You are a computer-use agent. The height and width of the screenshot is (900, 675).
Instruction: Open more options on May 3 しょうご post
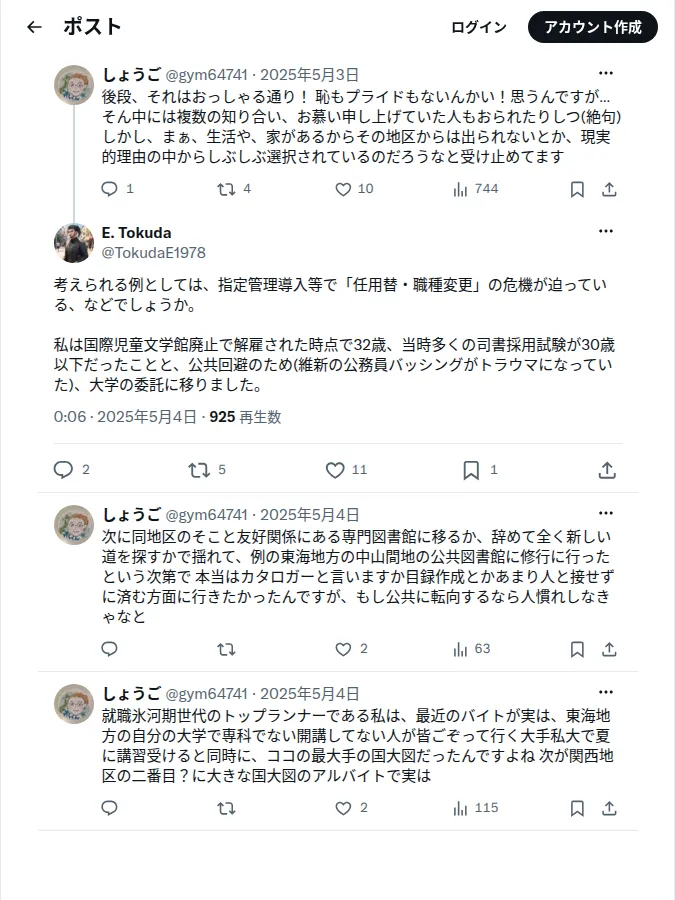[x=606, y=73]
